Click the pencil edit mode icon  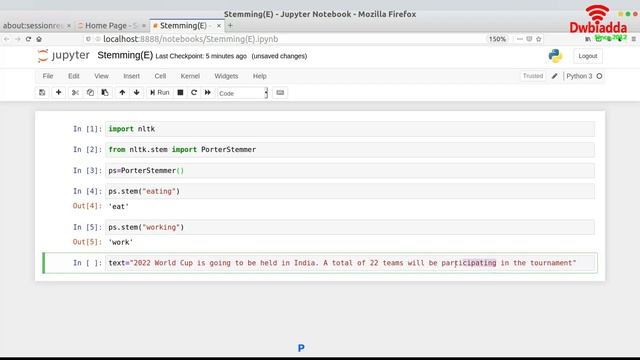(x=554, y=76)
